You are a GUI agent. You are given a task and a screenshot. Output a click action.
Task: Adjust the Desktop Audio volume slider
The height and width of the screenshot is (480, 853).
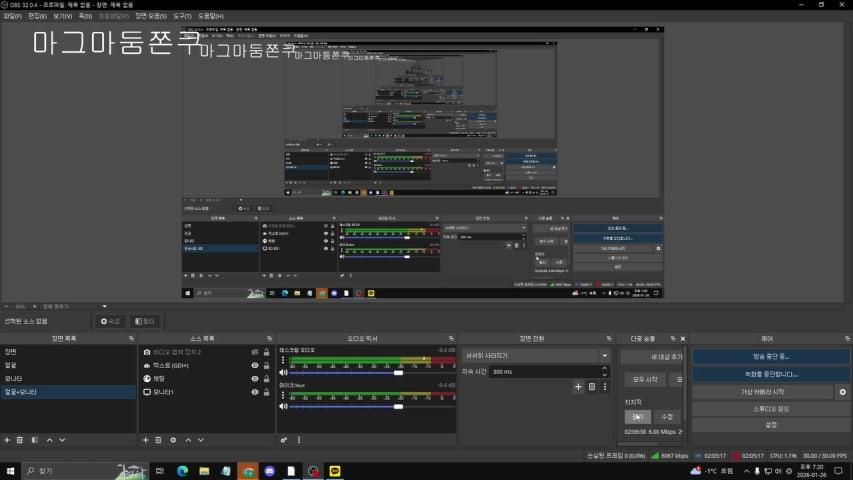(399, 373)
